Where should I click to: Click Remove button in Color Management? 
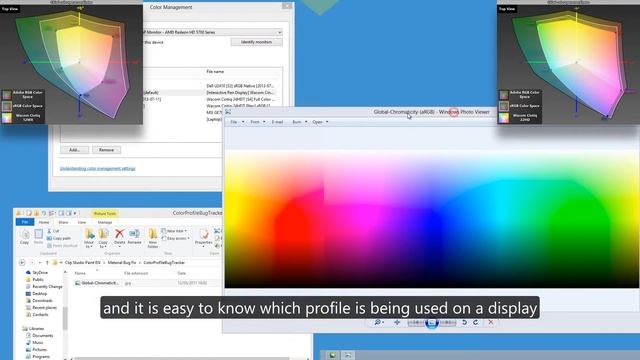pos(106,150)
